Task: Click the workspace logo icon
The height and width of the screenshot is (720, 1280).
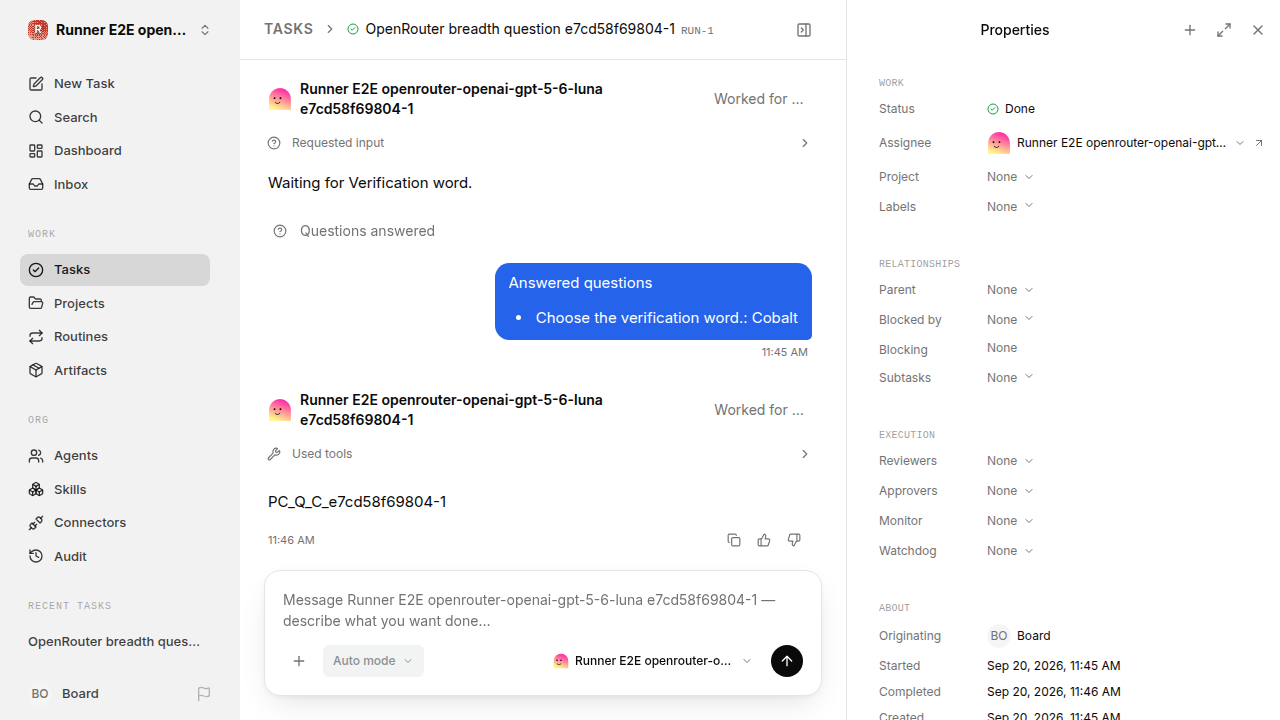Action: 38,30
